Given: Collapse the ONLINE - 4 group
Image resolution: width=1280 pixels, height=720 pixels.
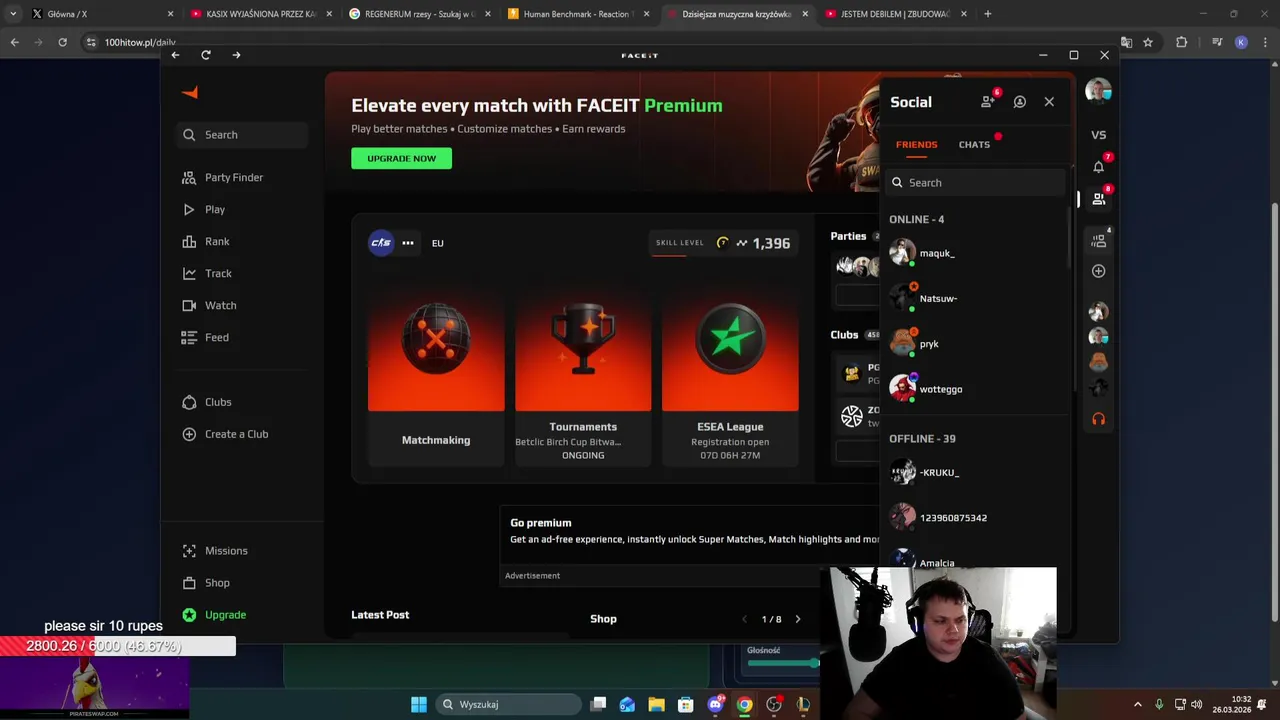Looking at the screenshot, I should pos(916,219).
